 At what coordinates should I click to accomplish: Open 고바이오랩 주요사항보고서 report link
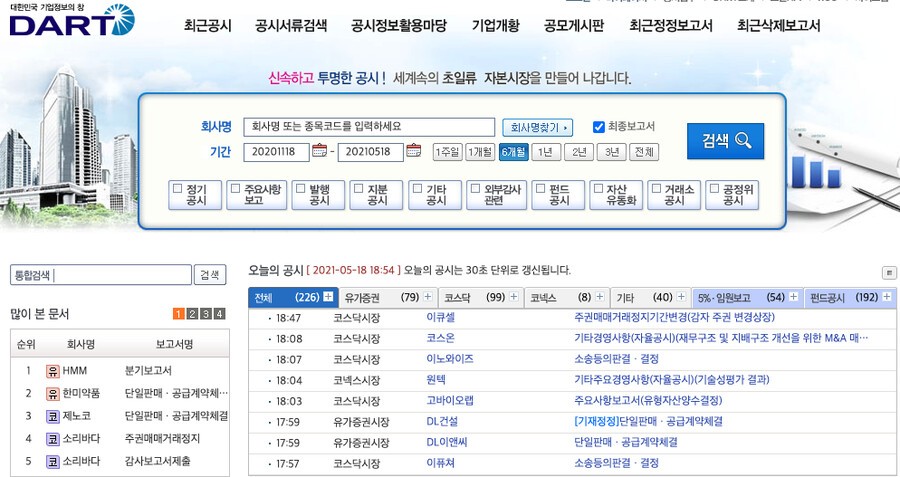[648, 400]
